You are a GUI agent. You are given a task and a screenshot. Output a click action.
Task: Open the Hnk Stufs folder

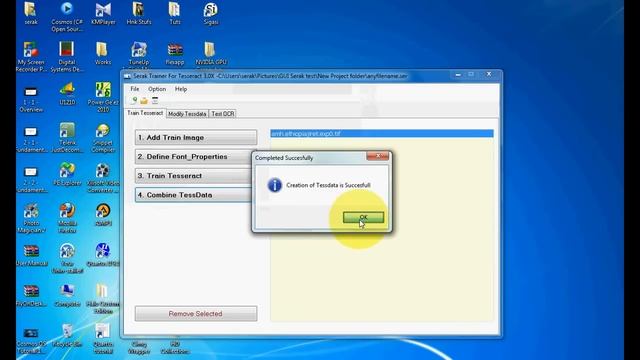coord(139,13)
